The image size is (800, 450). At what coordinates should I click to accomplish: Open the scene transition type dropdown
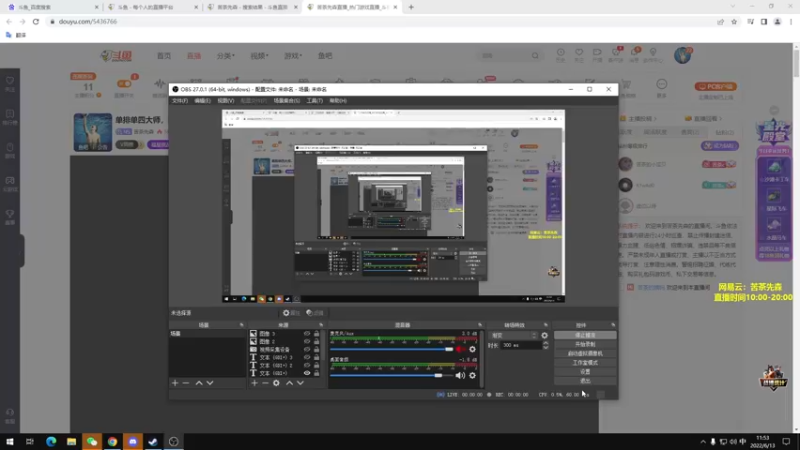click(x=513, y=335)
